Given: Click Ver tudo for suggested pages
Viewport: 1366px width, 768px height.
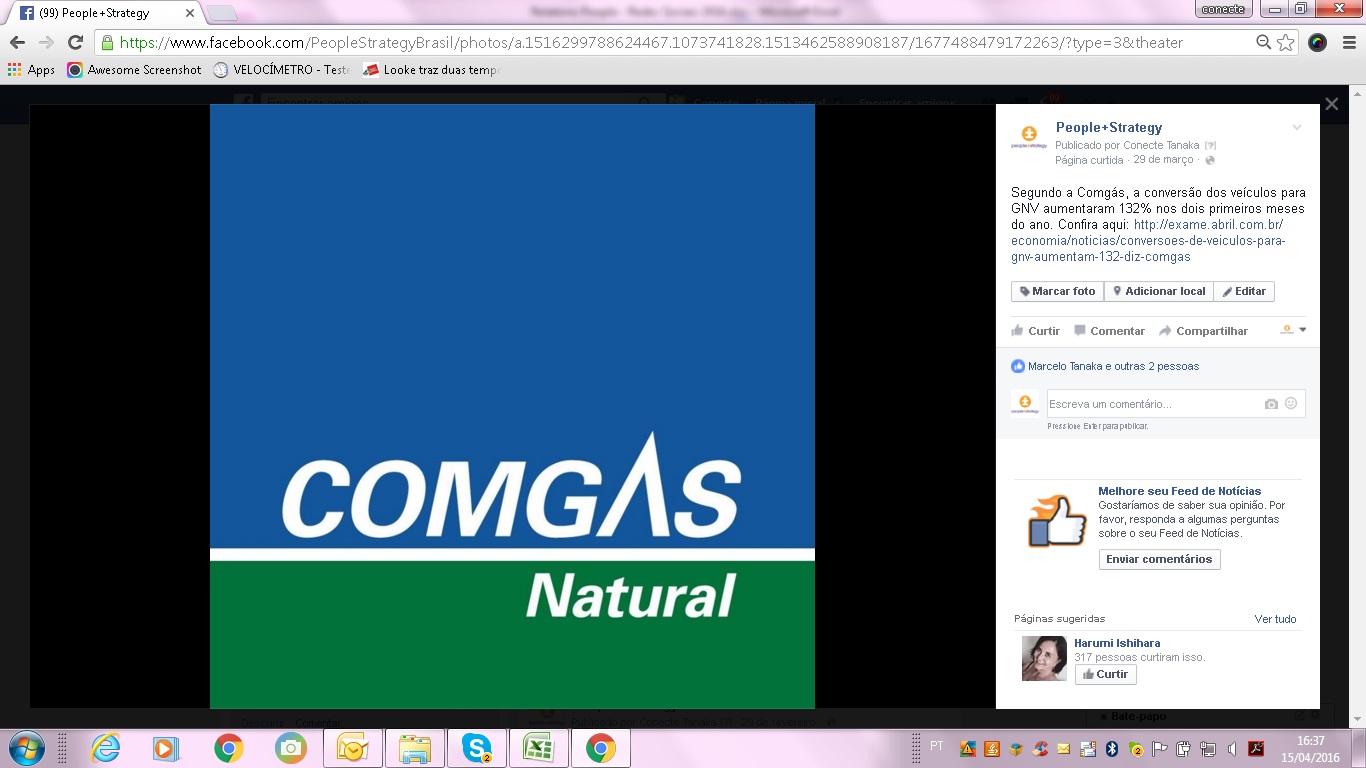Looking at the screenshot, I should (x=1275, y=619).
